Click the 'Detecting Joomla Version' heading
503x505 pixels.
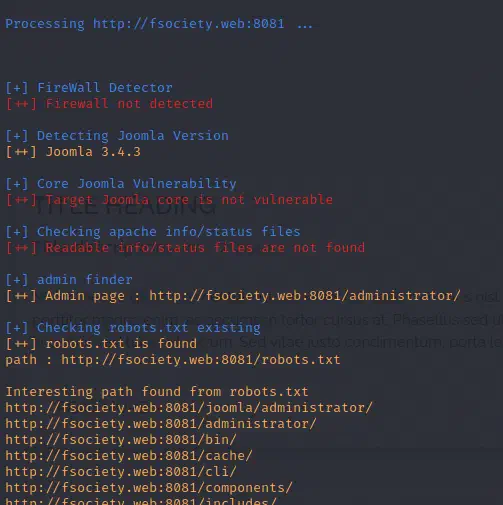tap(117, 136)
